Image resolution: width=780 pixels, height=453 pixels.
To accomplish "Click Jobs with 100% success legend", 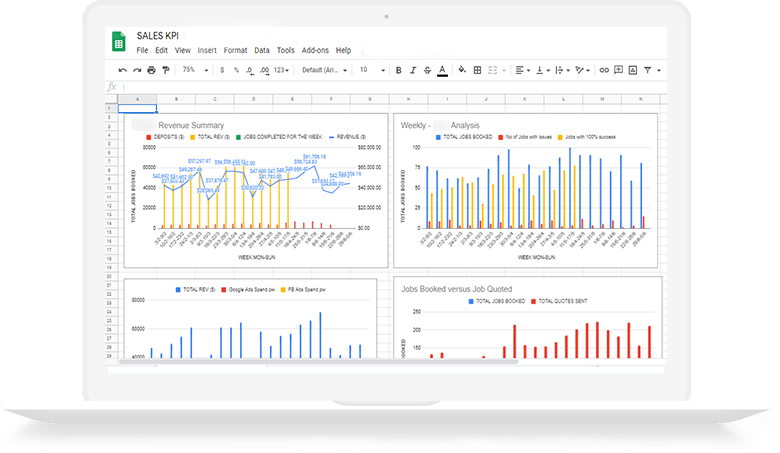I will [x=586, y=137].
